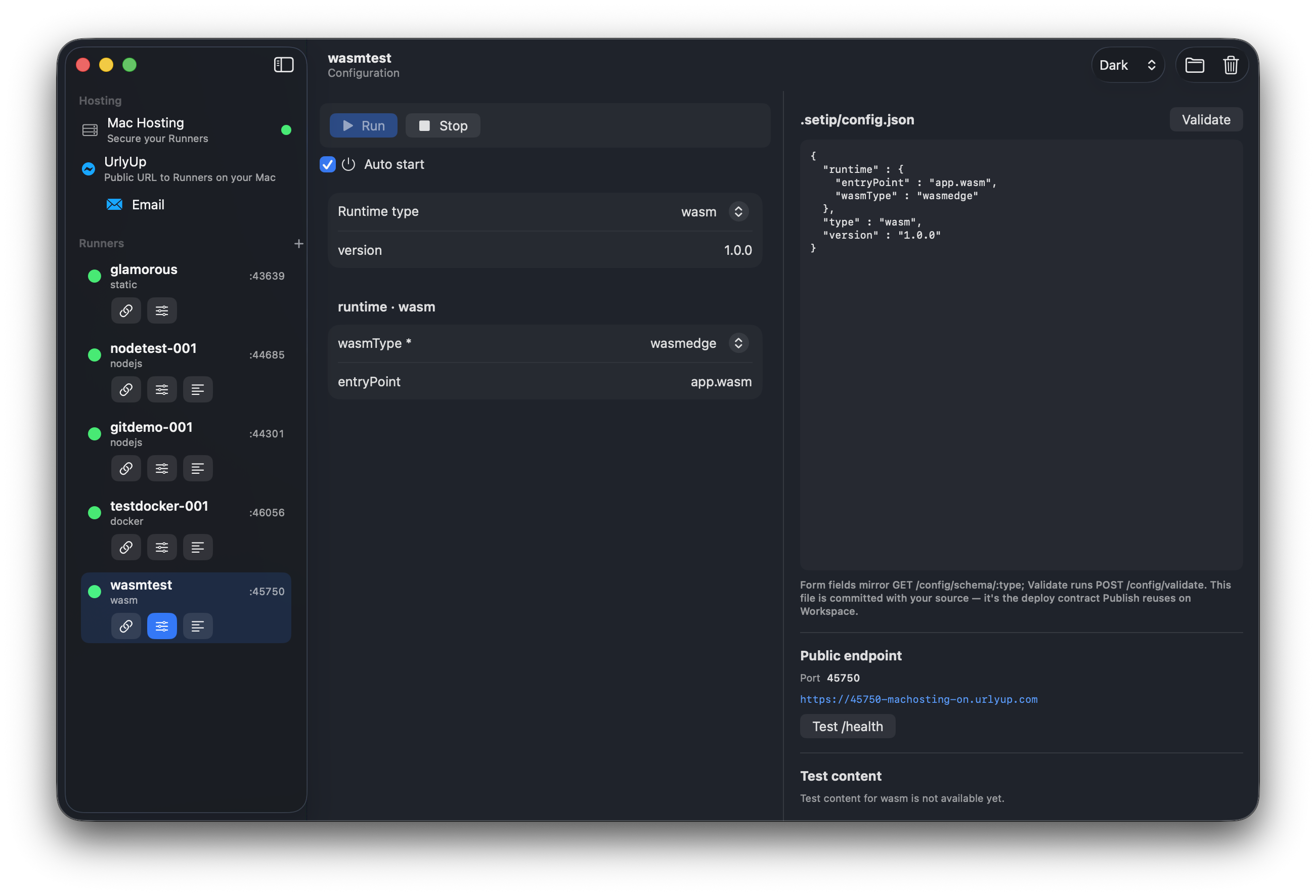Click the UrlyUp messenger-style icon

(x=89, y=169)
